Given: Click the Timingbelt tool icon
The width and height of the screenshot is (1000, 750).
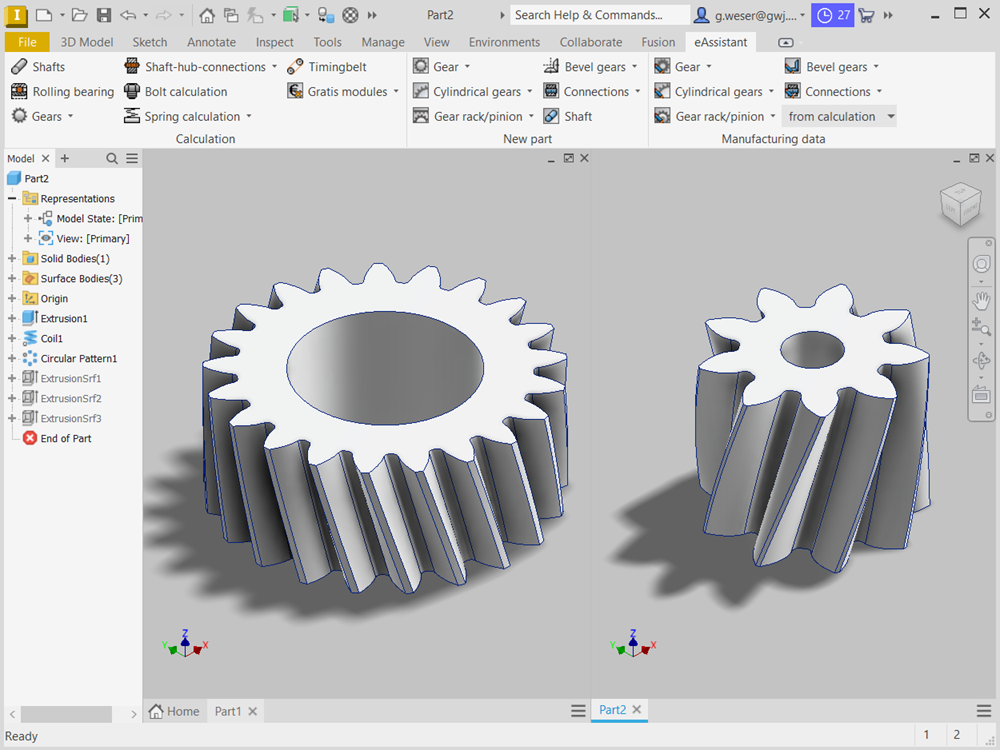Looking at the screenshot, I should pos(295,67).
